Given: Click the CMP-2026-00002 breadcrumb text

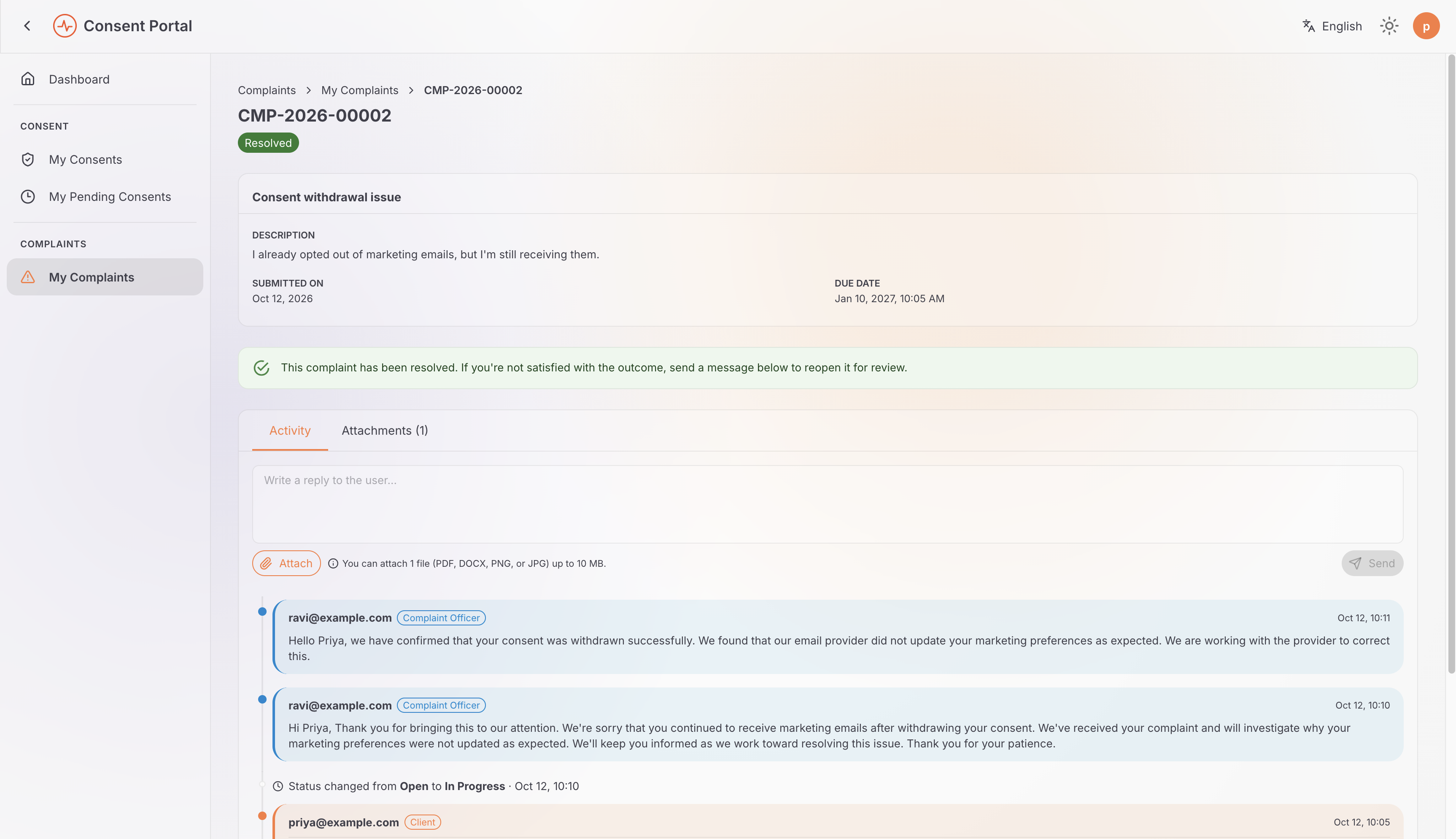Looking at the screenshot, I should pyautogui.click(x=473, y=90).
